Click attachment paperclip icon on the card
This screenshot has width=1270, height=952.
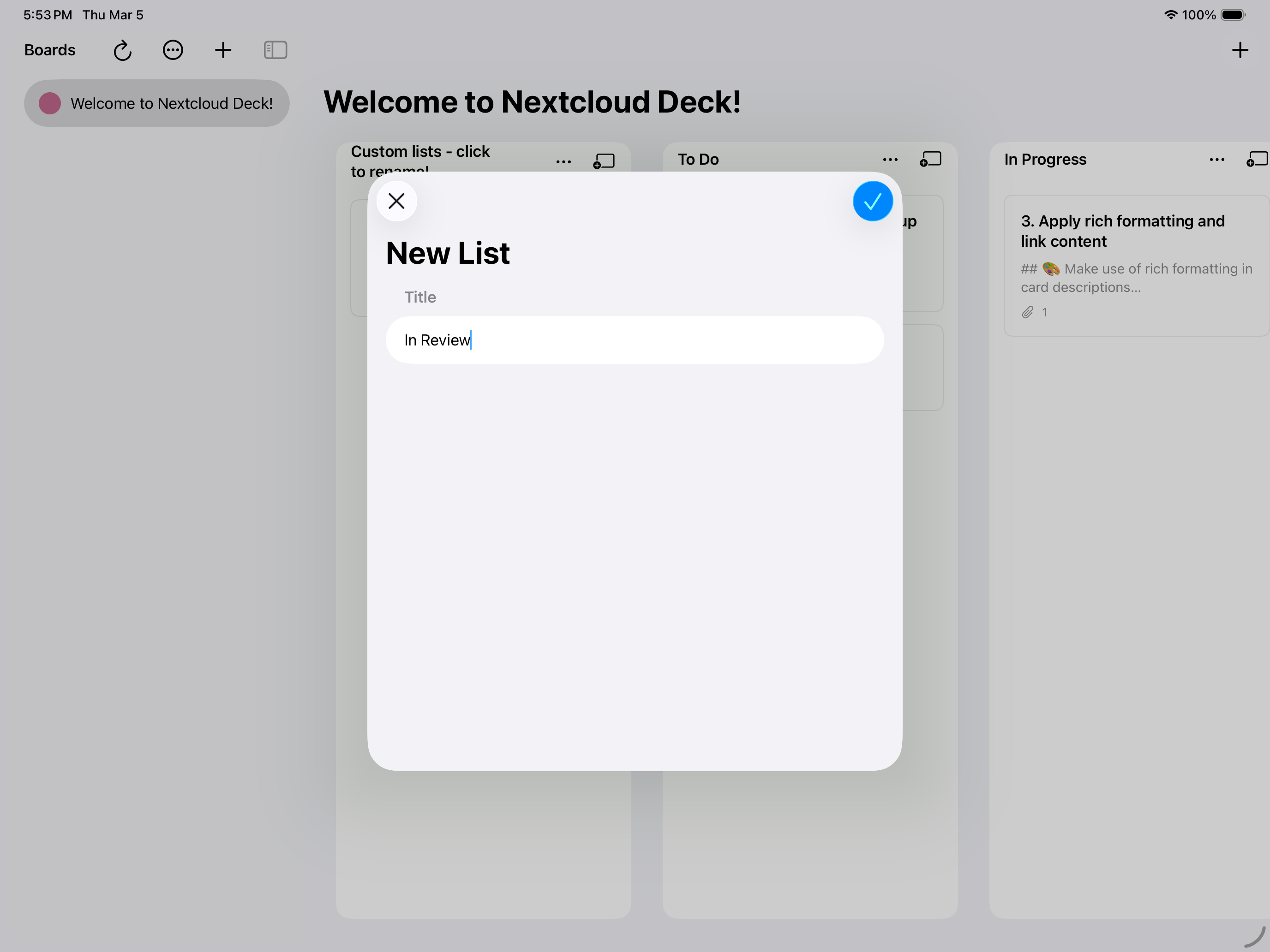[1028, 312]
